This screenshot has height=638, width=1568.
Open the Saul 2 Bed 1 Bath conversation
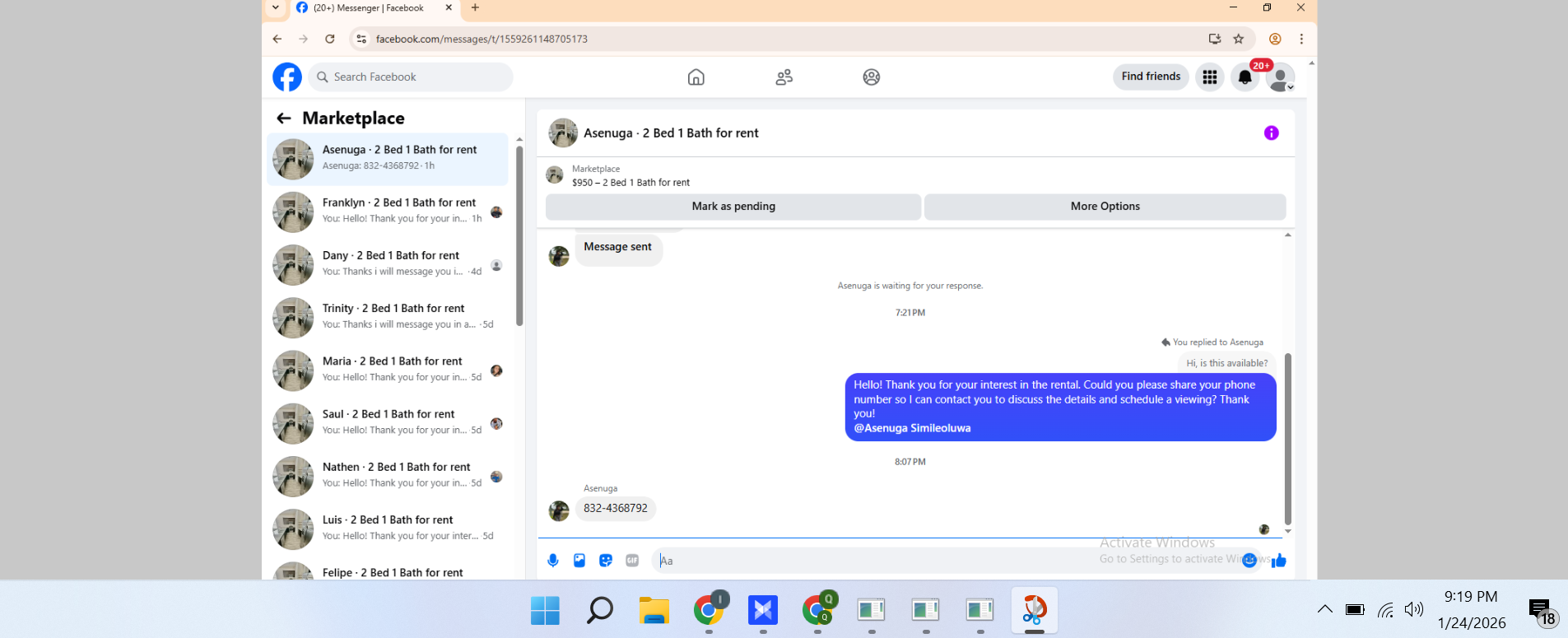pos(388,422)
